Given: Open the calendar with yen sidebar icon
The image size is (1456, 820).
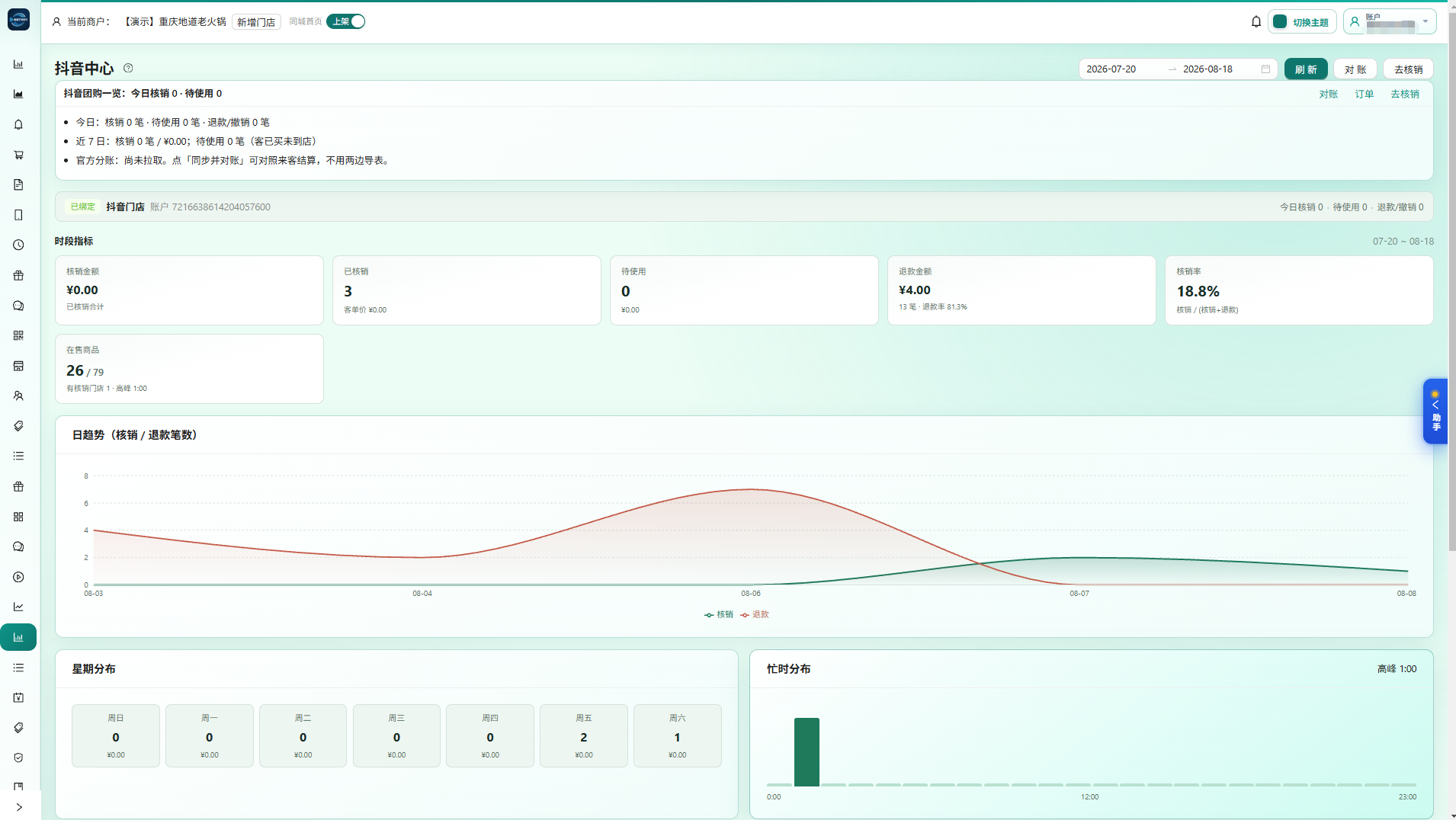Looking at the screenshot, I should click(x=18, y=697).
